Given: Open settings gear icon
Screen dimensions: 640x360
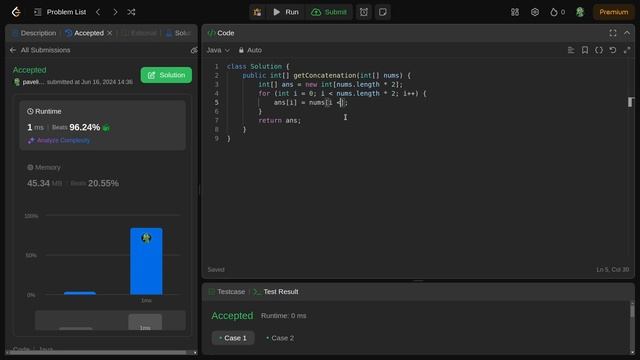Looking at the screenshot, I should 535,12.
